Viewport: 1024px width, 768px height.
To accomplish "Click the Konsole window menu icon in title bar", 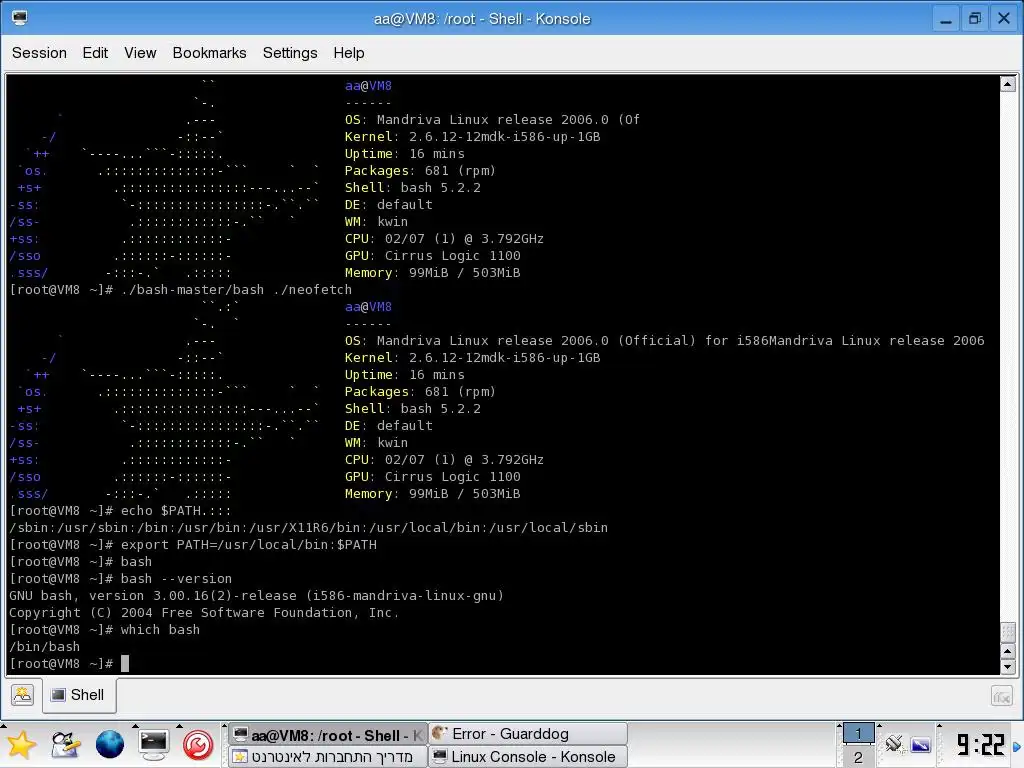I will [x=20, y=18].
